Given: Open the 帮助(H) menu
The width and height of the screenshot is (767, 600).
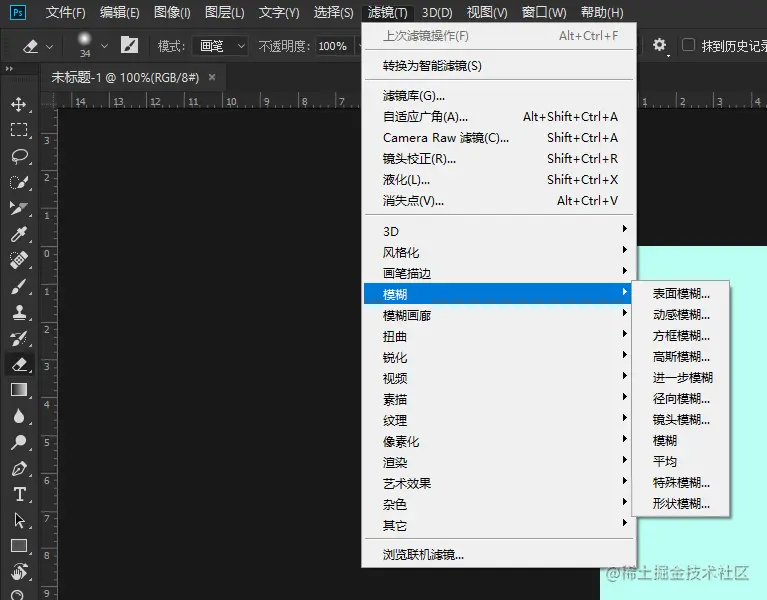Looking at the screenshot, I should (x=602, y=13).
